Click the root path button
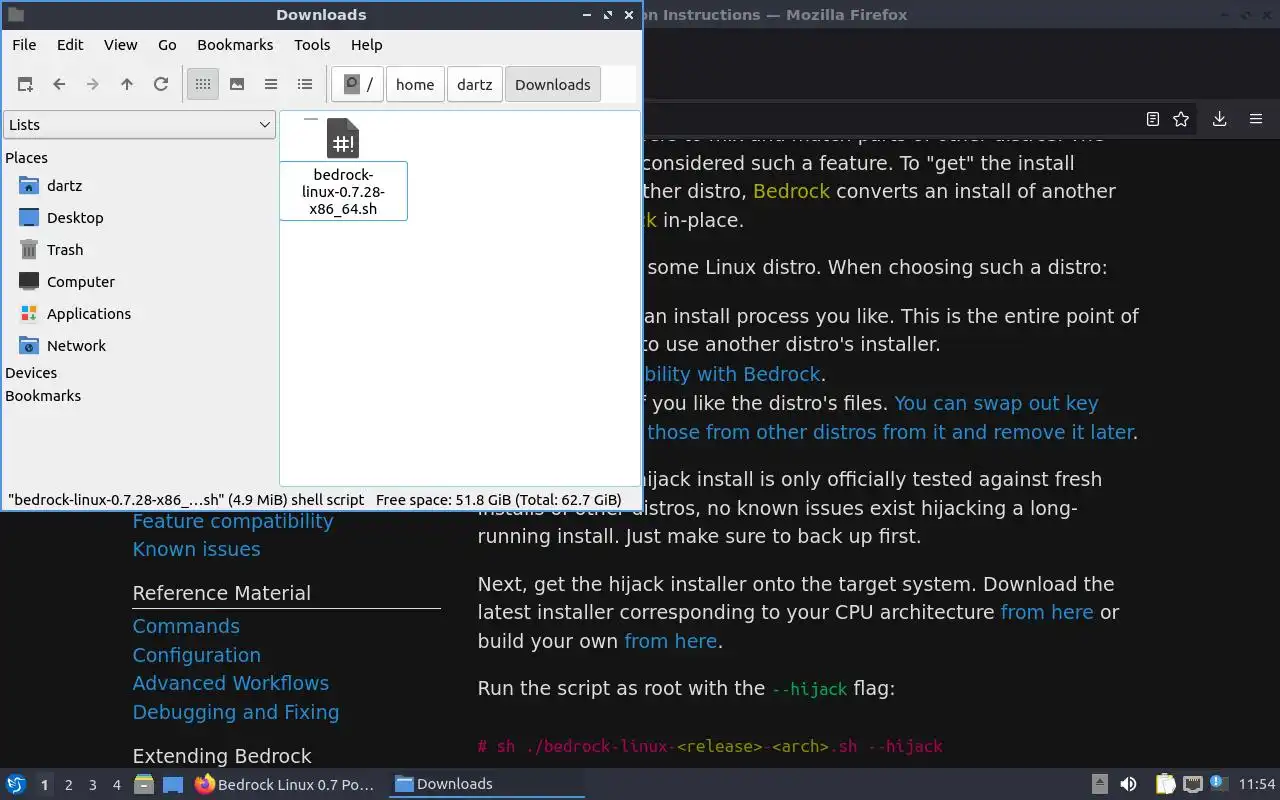This screenshot has height=800, width=1280. (358, 85)
